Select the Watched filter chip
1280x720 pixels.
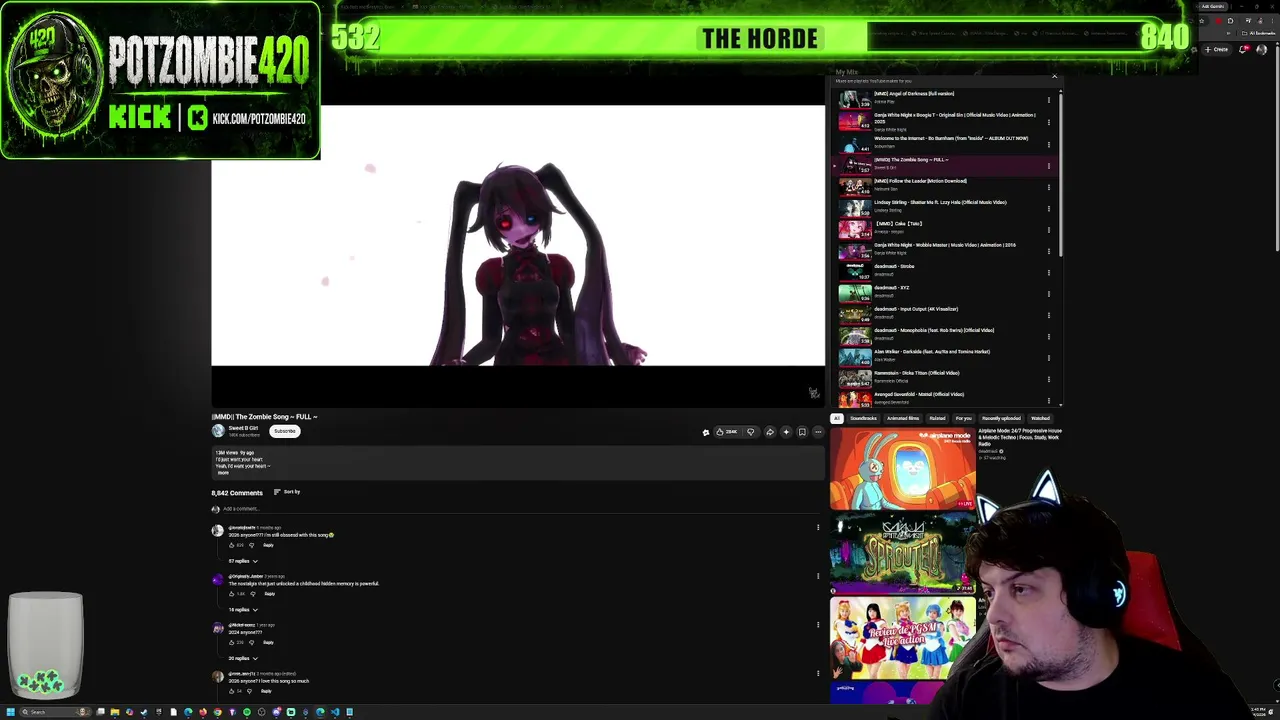[x=1040, y=419]
